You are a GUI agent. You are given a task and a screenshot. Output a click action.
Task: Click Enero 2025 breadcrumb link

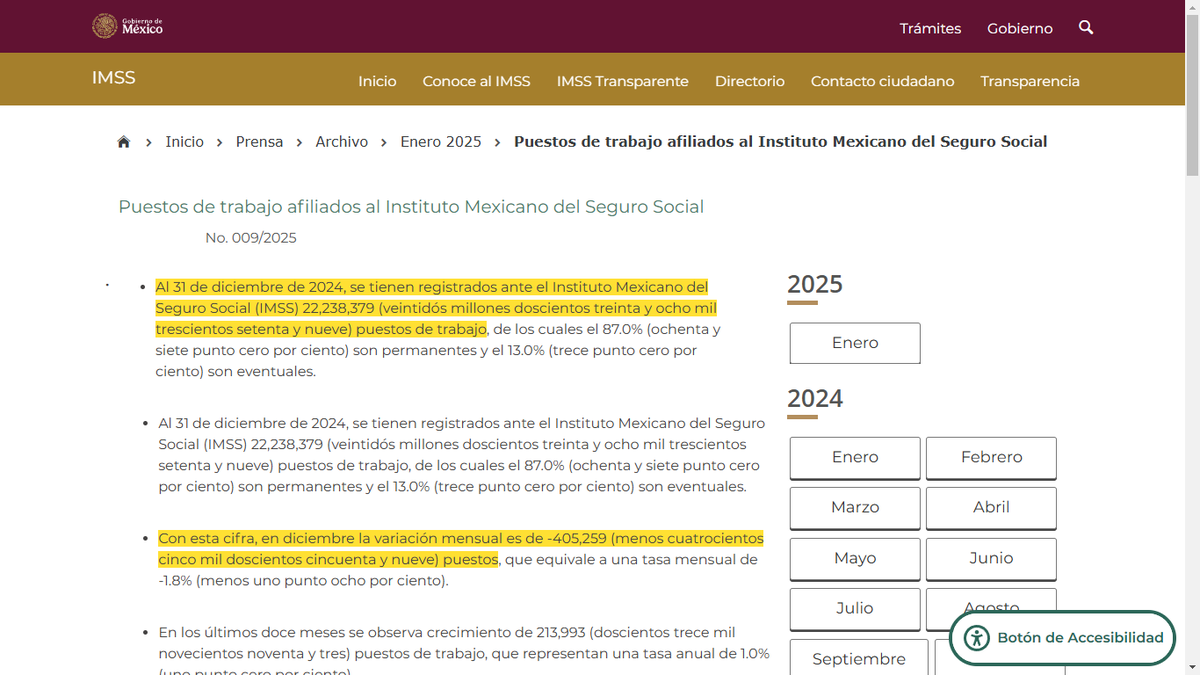coord(441,142)
